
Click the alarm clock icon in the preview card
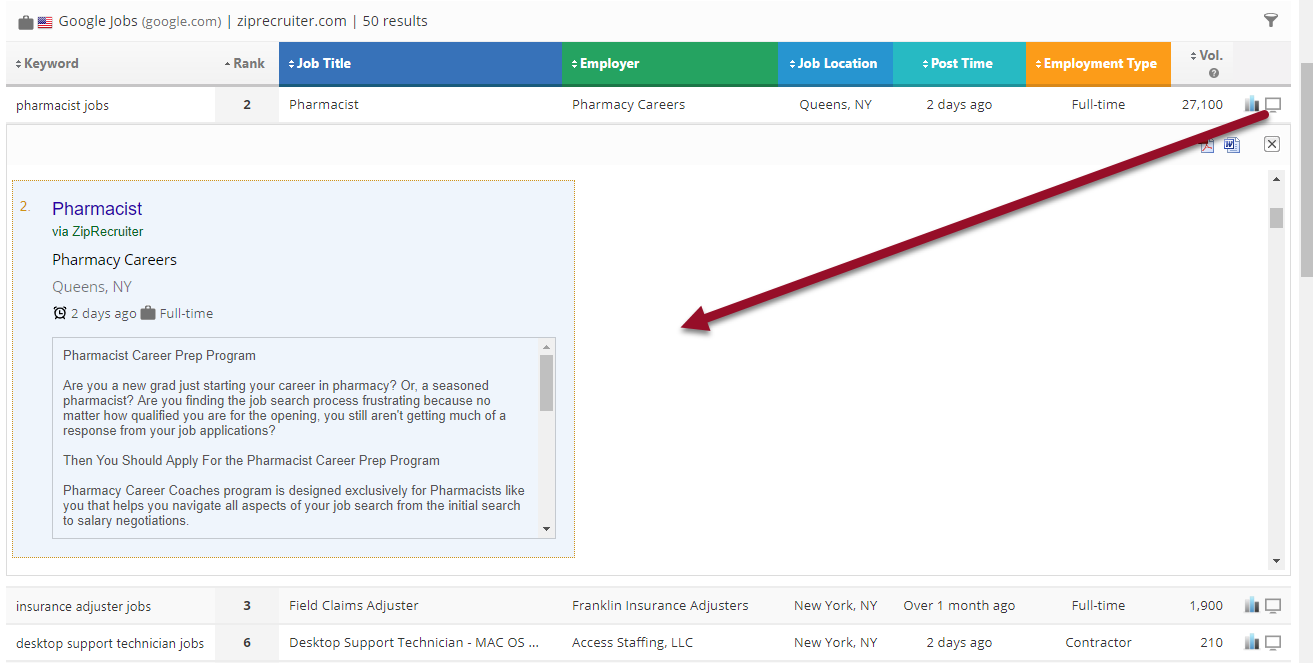pos(60,313)
